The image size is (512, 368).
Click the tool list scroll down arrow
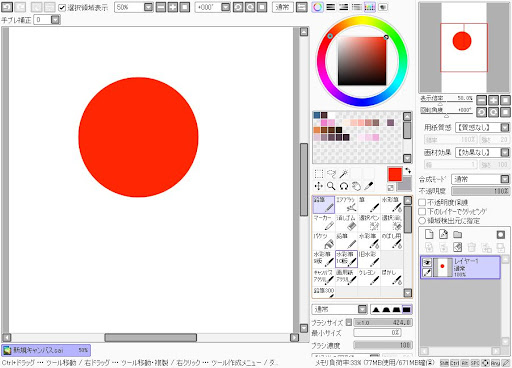coord(408,293)
